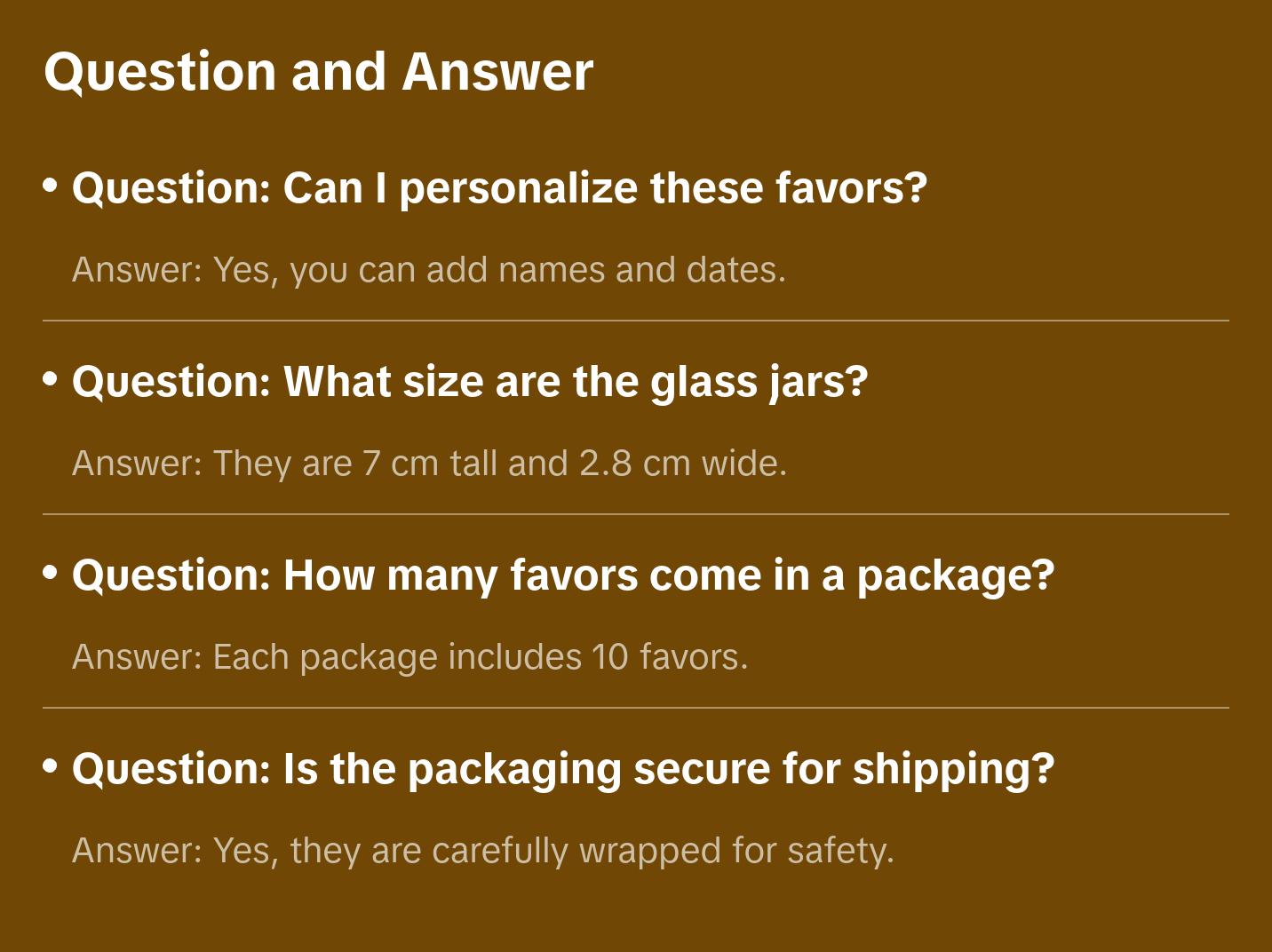Click the divider below the jar dimensions answer
1272x952 pixels.
(636, 514)
